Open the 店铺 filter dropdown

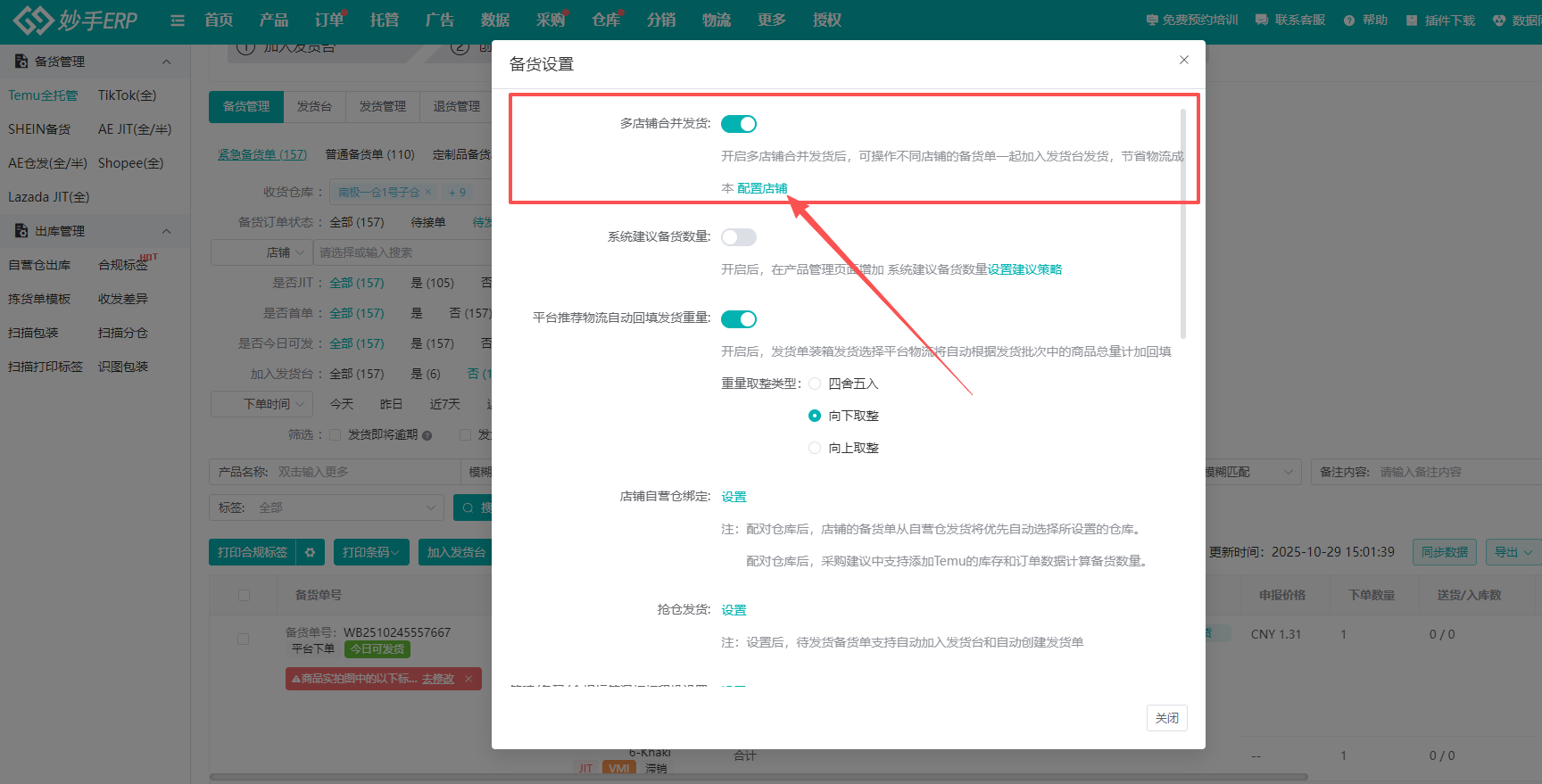click(x=261, y=252)
